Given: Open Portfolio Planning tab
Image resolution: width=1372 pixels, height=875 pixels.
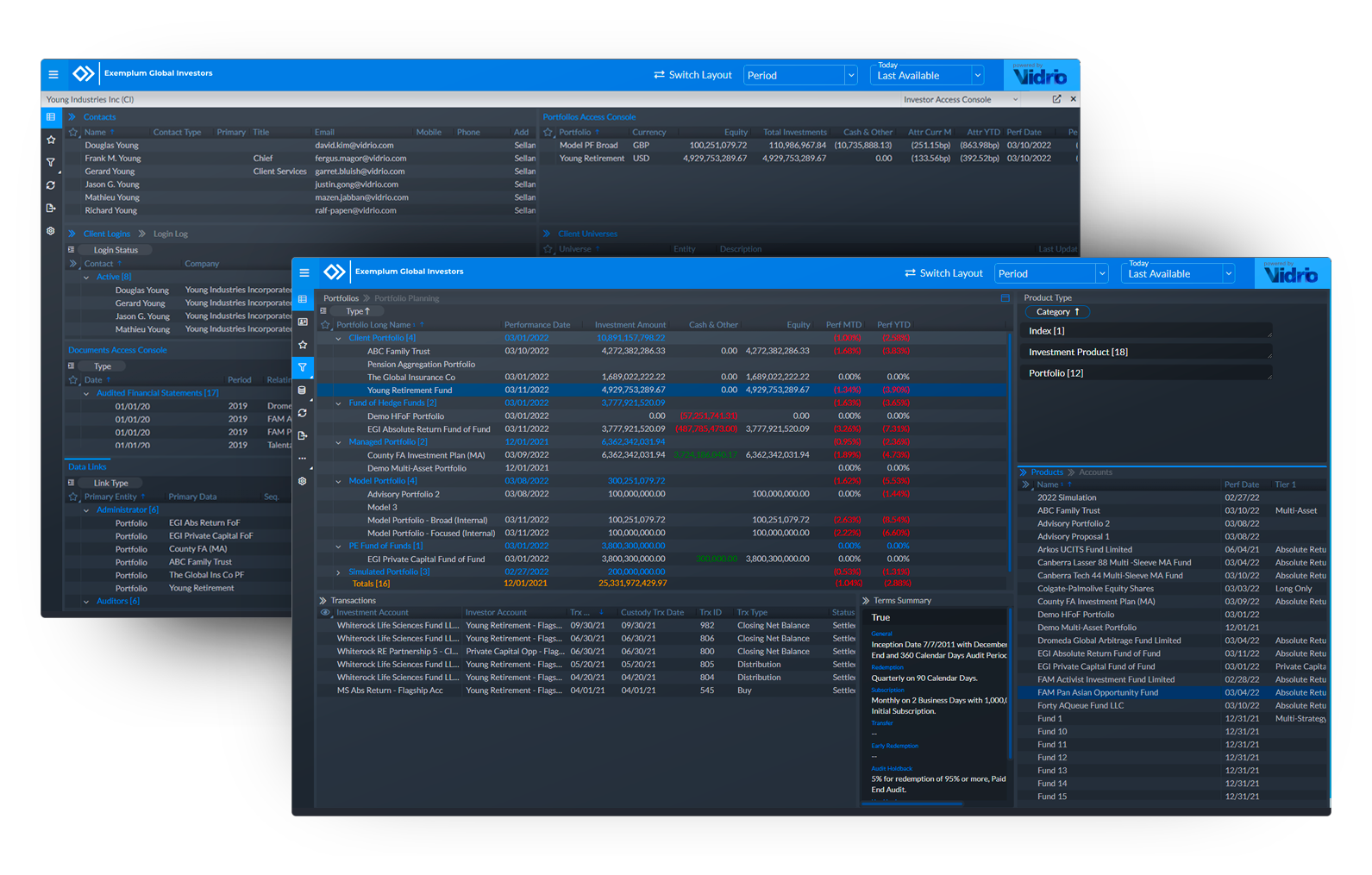Looking at the screenshot, I should [x=407, y=298].
